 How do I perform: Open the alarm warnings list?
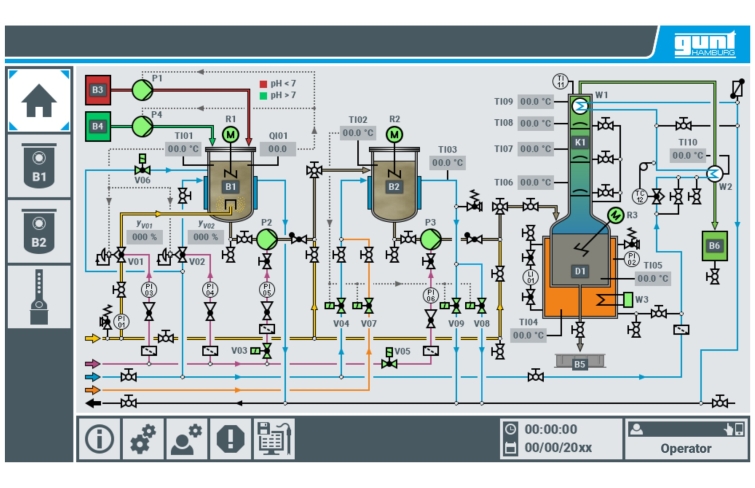[x=230, y=439]
